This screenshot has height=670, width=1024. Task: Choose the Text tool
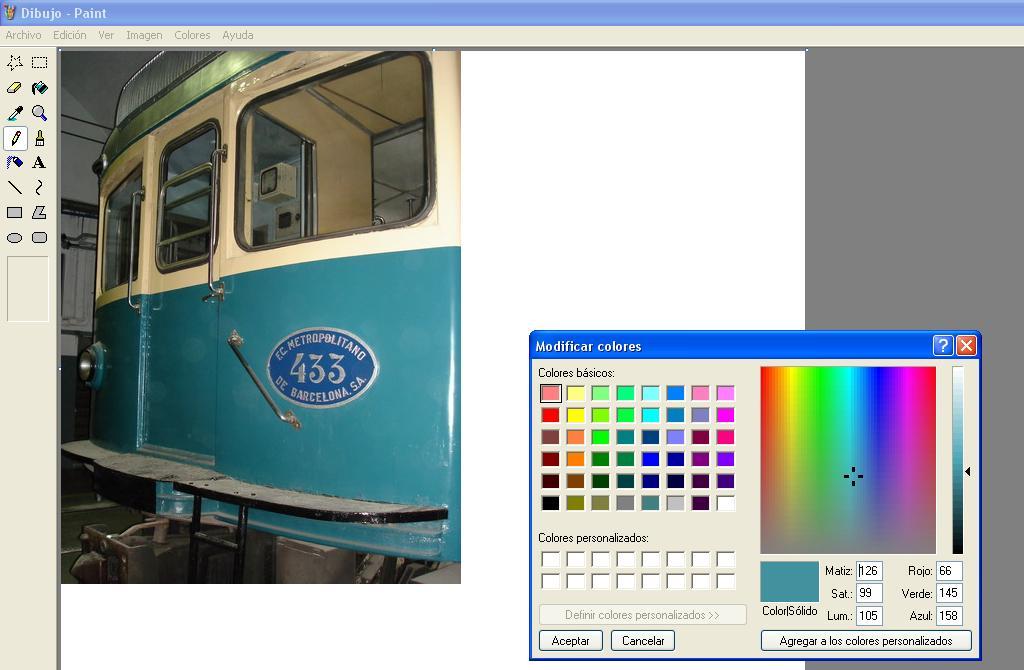click(x=40, y=162)
